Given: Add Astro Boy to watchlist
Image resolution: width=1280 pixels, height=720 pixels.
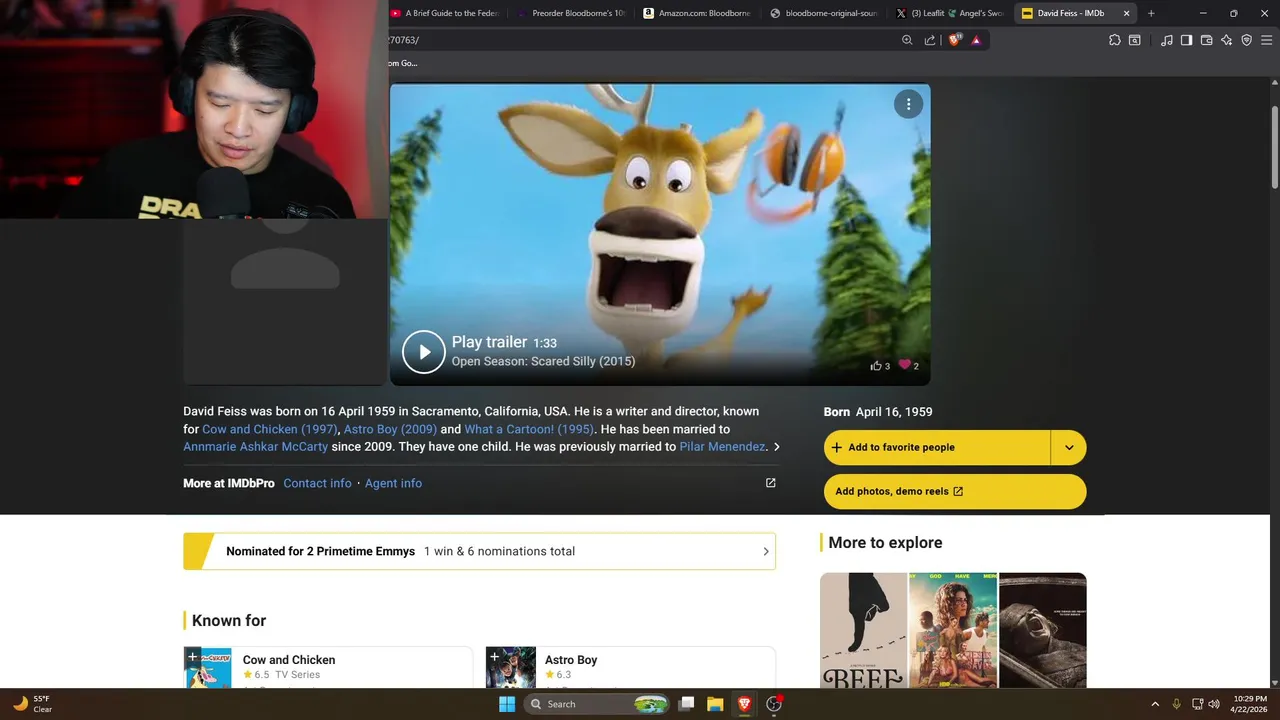Looking at the screenshot, I should coord(495,657).
